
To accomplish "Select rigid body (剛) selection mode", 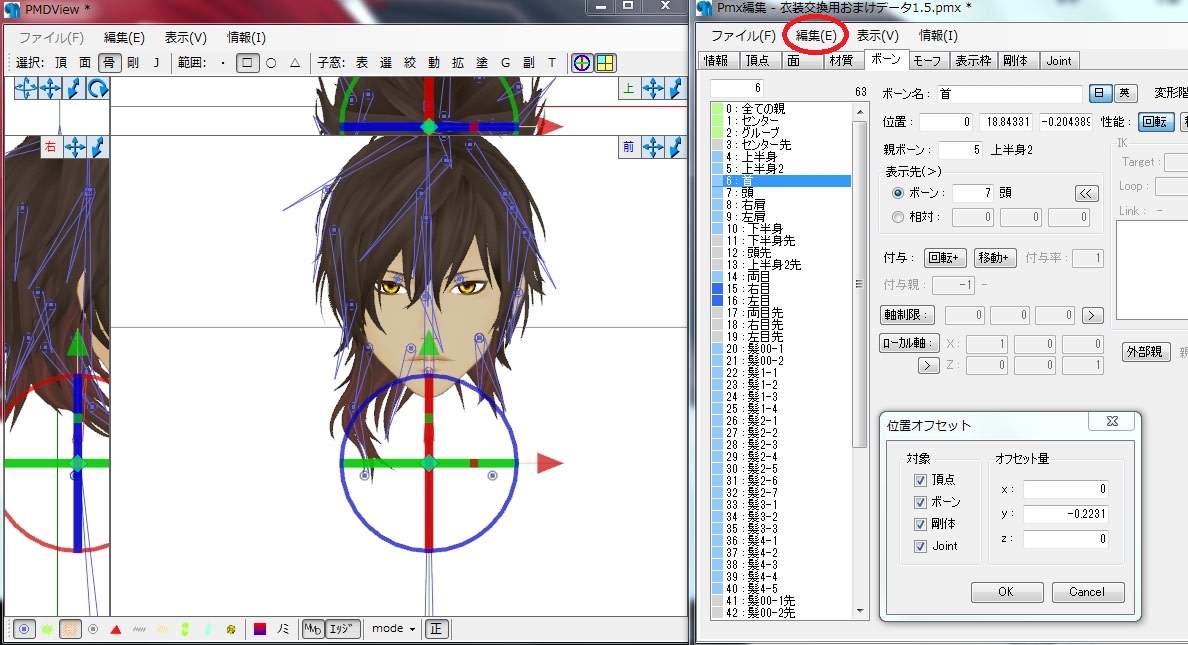I will (x=133, y=63).
